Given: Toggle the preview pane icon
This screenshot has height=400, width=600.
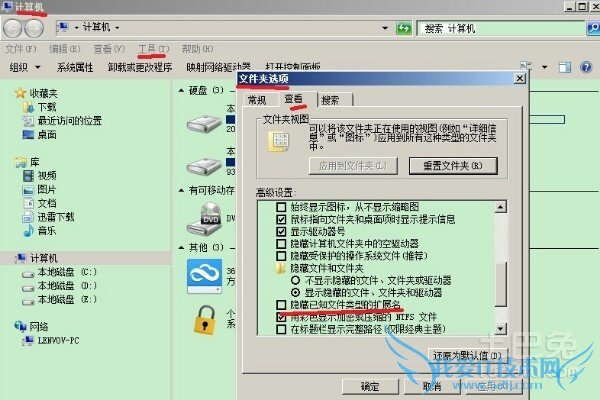Looking at the screenshot, I should coord(565,67).
